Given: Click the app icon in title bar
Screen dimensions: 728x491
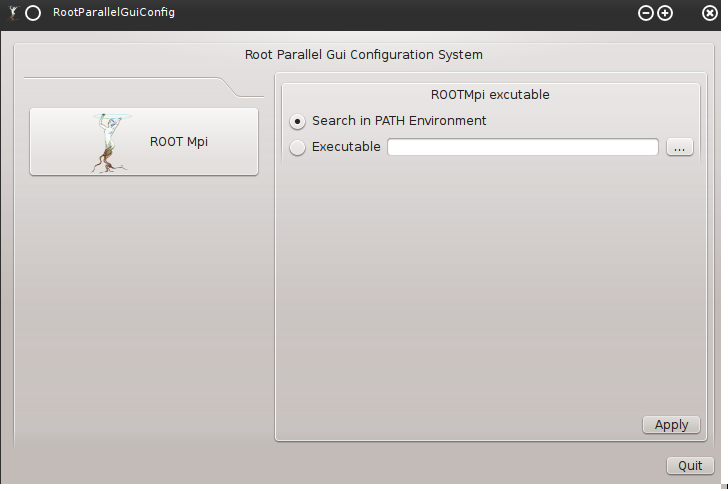Looking at the screenshot, I should [12, 13].
